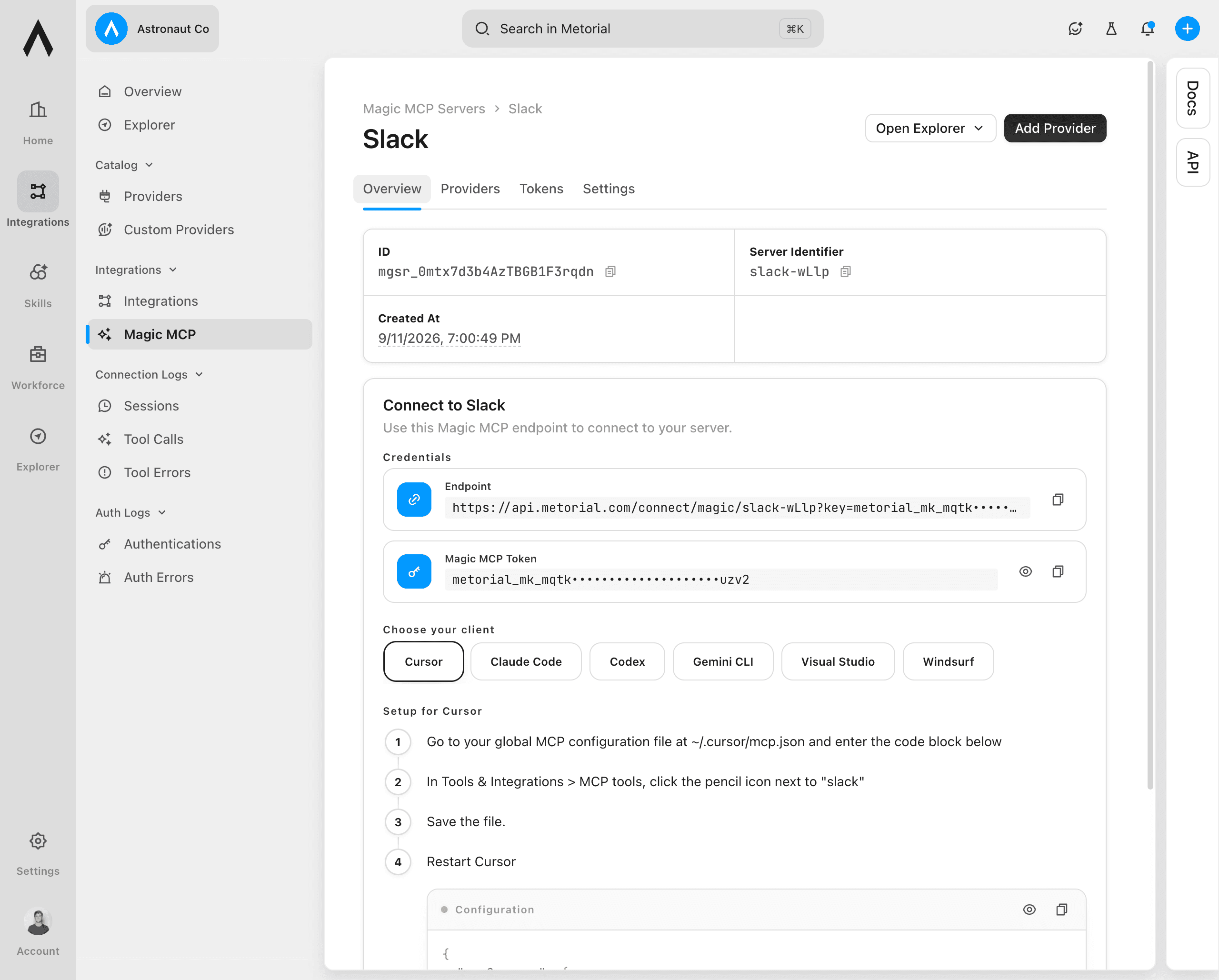This screenshot has width=1219, height=980.
Task: Select Windsurf as client
Action: pos(948,661)
